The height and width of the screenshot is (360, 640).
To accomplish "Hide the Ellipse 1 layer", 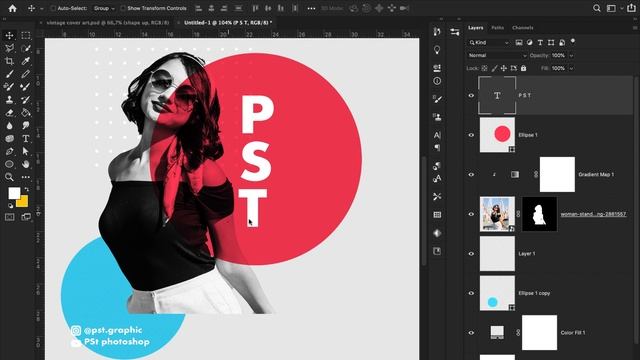I will pos(471,135).
